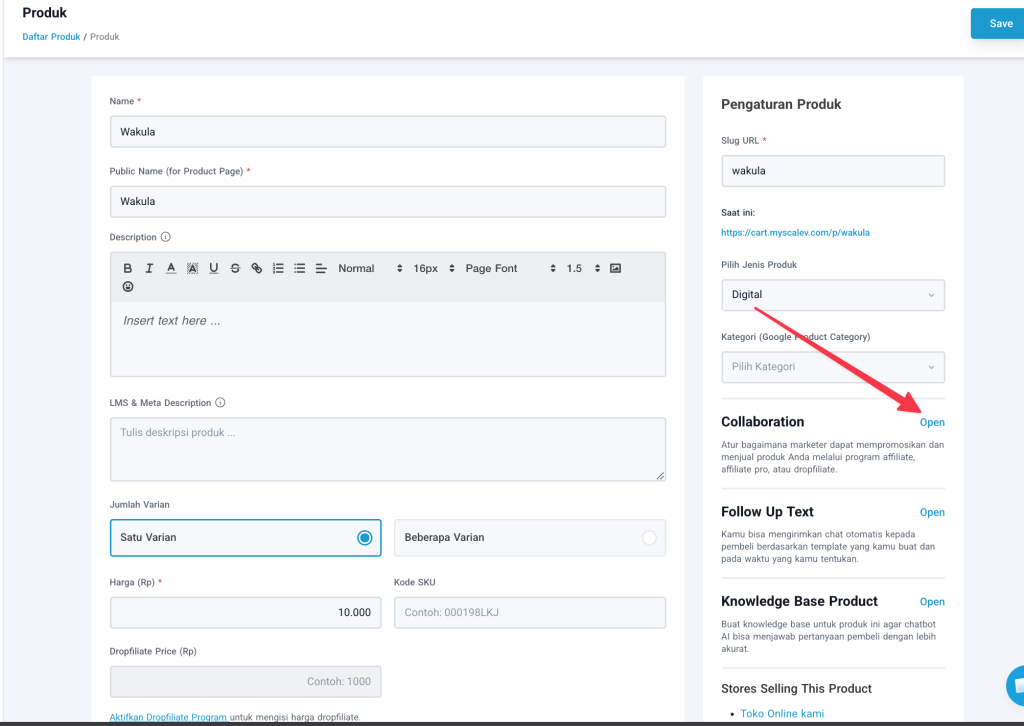Click the Save button

[1000, 24]
